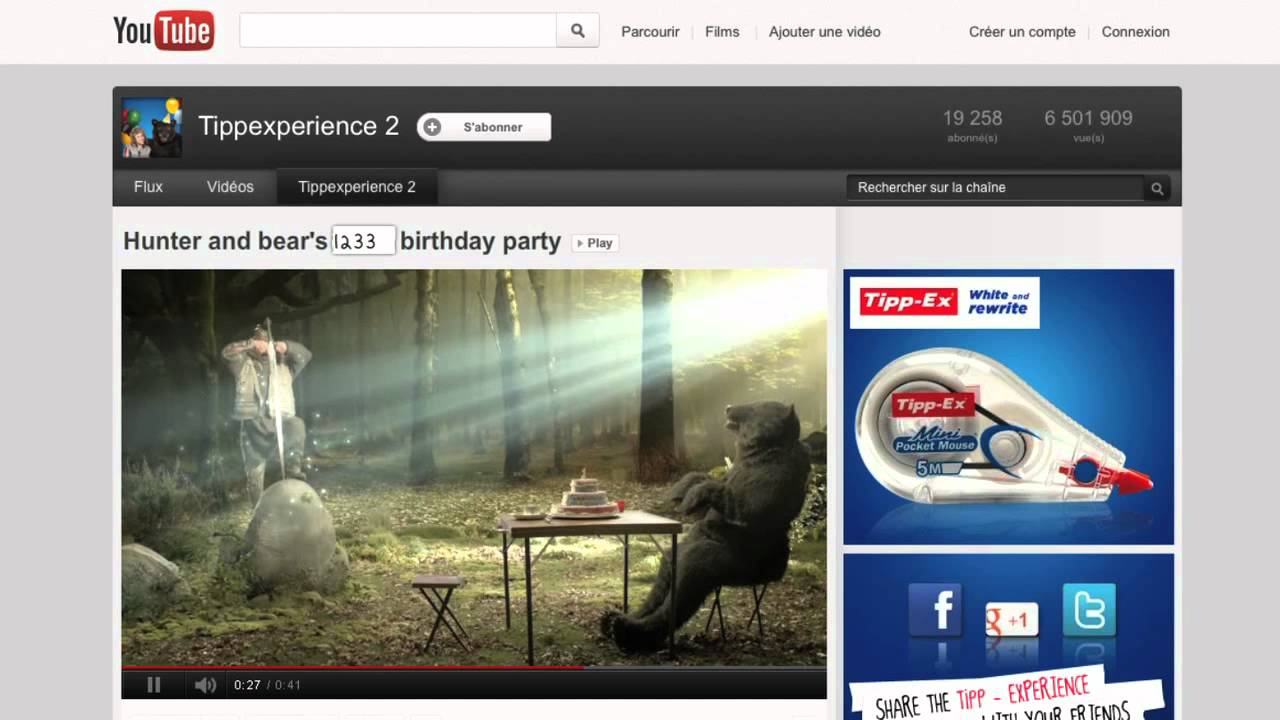
Task: Switch to the Flux tab
Action: 148,187
